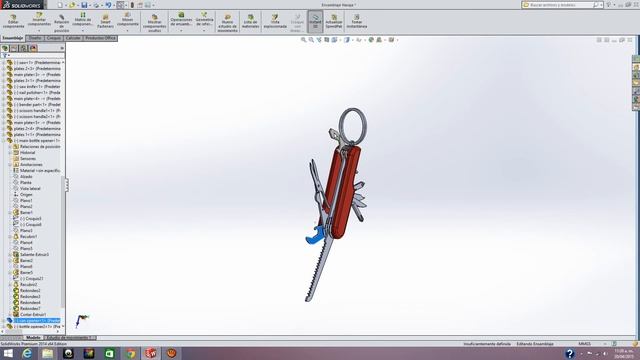Expand the Anotaciones folder
Image resolution: width=640 pixels, height=360 pixels.
tap(11, 164)
